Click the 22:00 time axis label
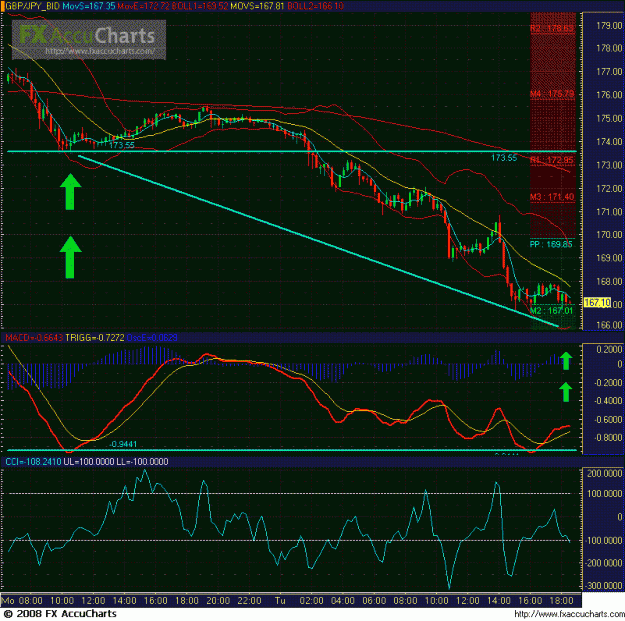Screen dimensions: 625x621 click(250, 600)
